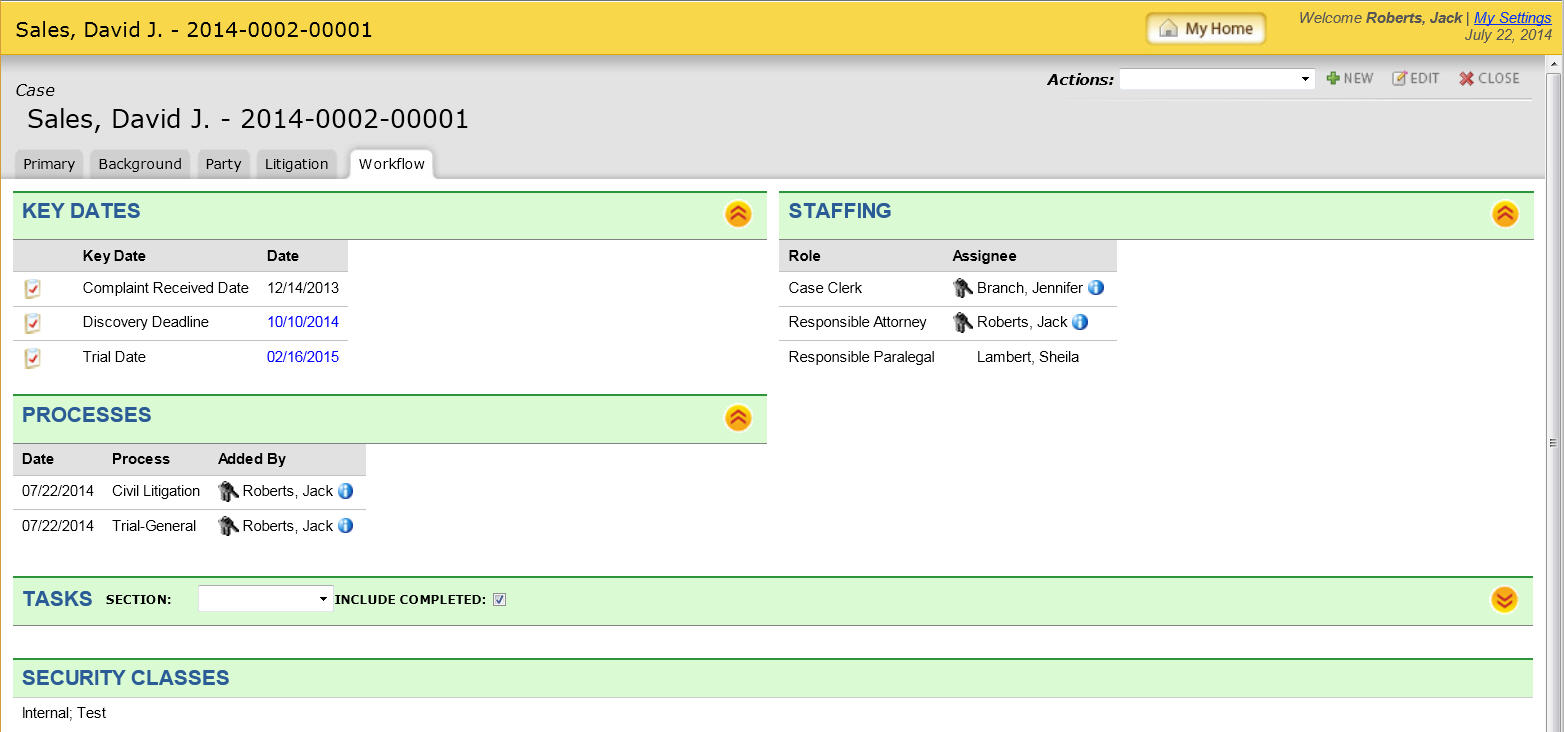Open info popup for Trial-General added by Roberts, Jack

point(345,525)
